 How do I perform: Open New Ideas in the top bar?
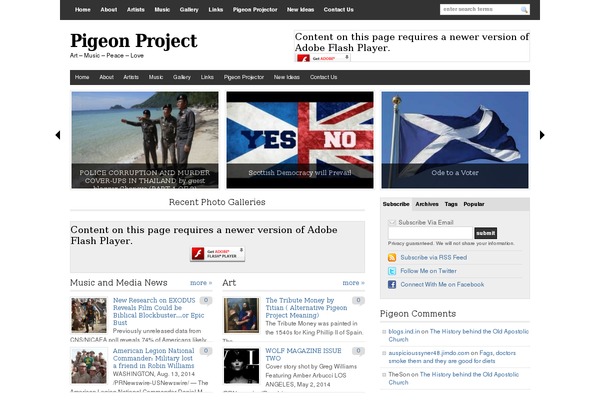pyautogui.click(x=300, y=10)
